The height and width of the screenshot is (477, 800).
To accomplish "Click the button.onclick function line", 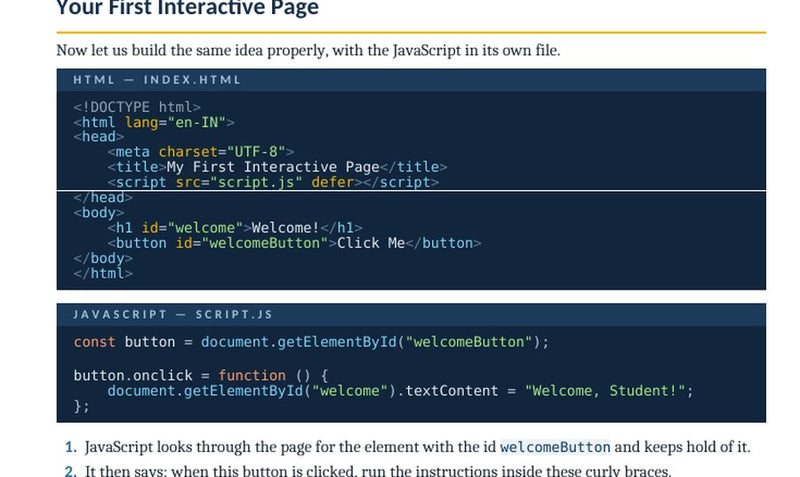I will click(201, 375).
